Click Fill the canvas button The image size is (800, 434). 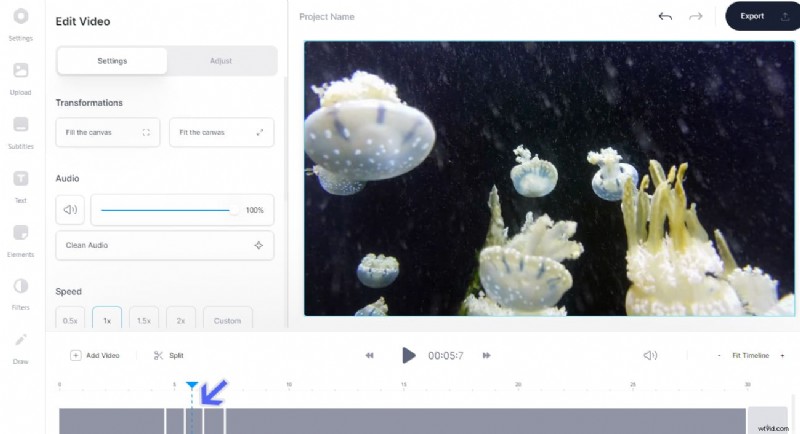[108, 132]
